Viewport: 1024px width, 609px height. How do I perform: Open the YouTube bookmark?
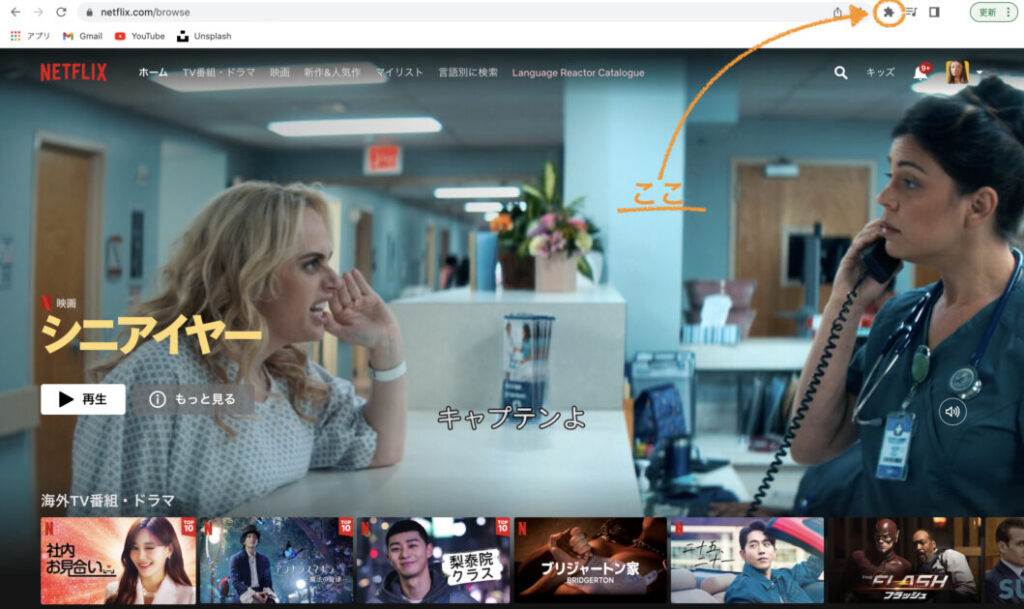click(139, 36)
